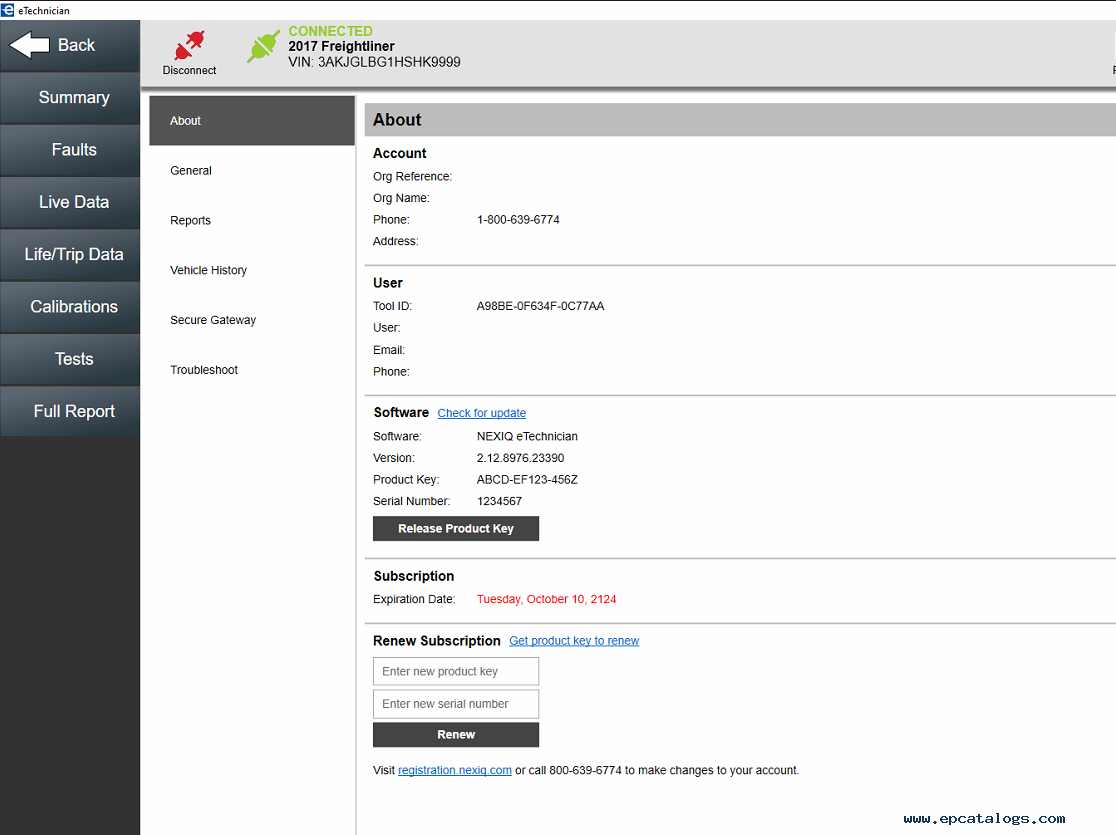Click the version number 2.12.8976.23390
The width and height of the screenshot is (1116, 835).
click(x=520, y=458)
